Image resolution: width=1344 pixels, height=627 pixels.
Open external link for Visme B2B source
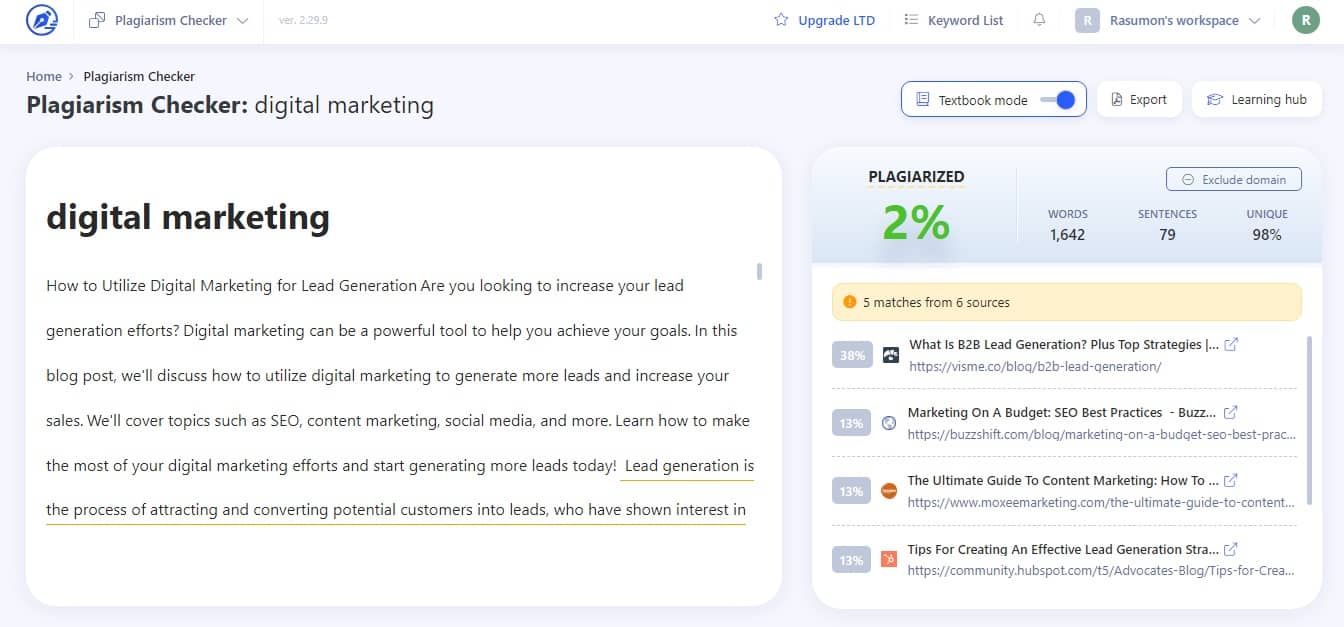(x=1232, y=344)
